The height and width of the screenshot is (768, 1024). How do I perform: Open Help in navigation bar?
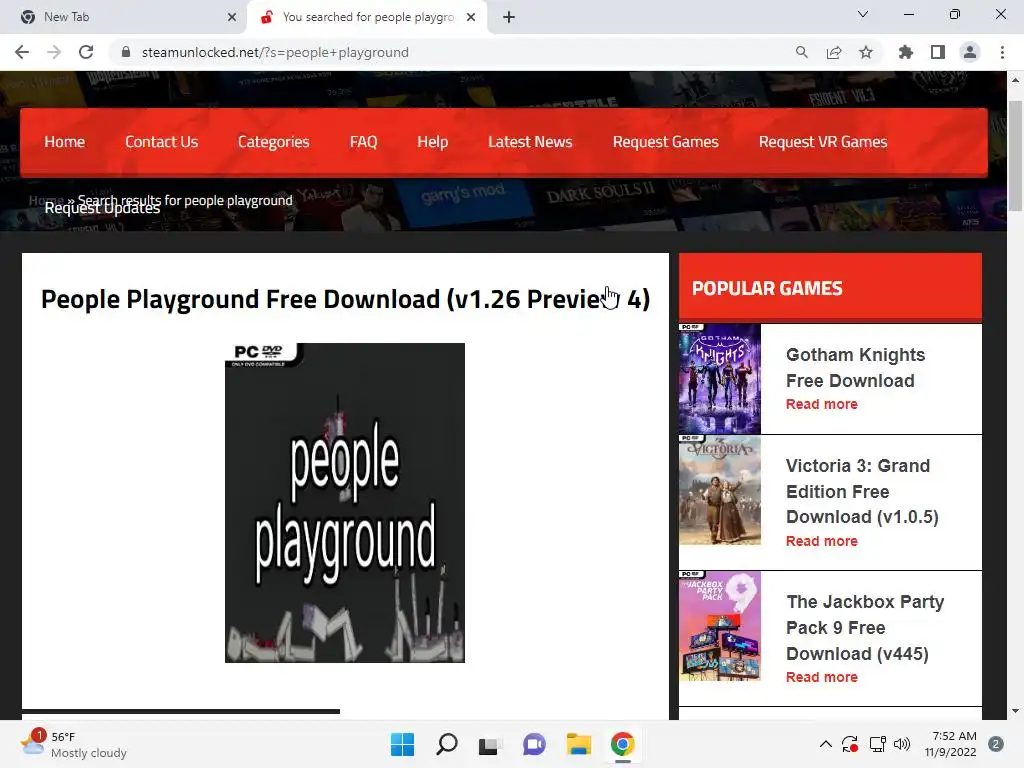432,142
